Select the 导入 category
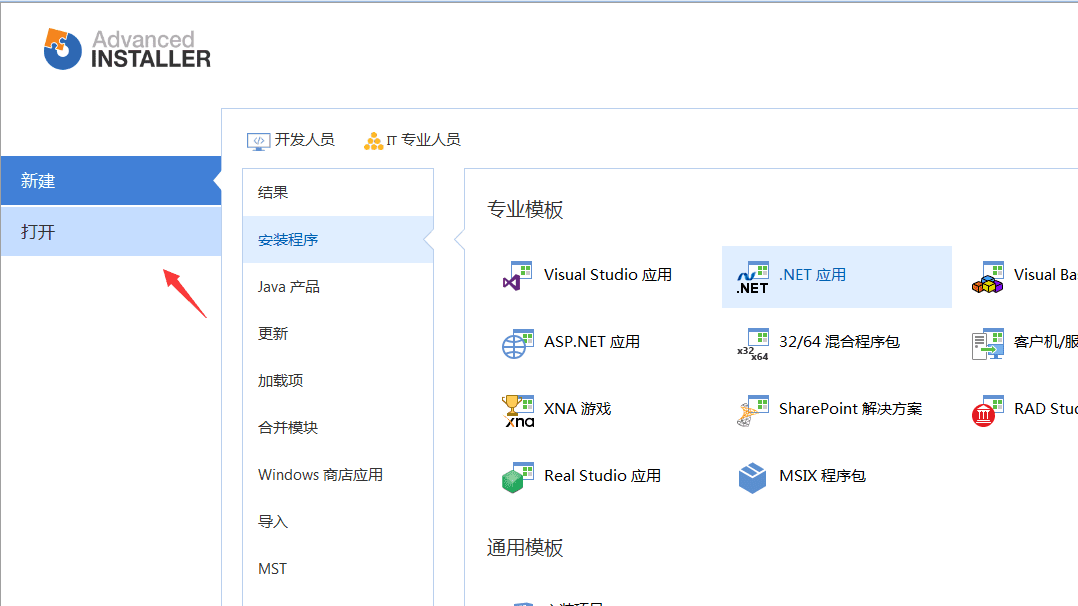1078x606 pixels. pyautogui.click(x=338, y=521)
